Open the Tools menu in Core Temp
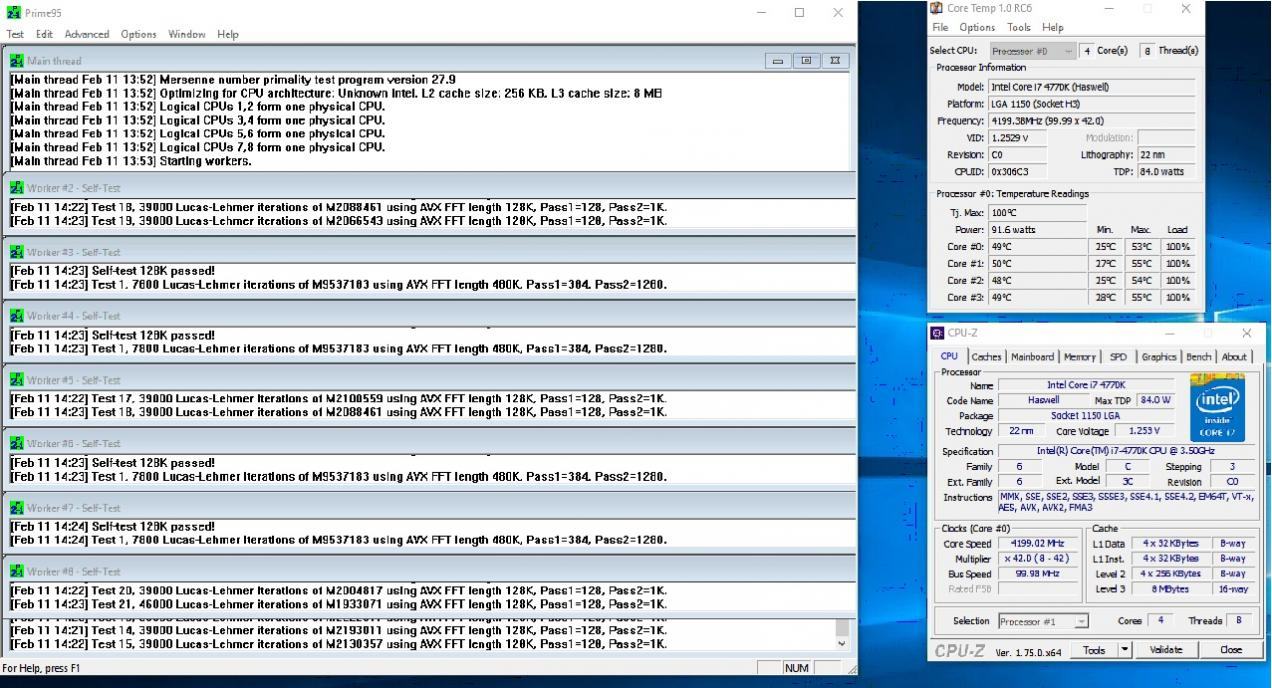1272x688 pixels. pos(1019,27)
